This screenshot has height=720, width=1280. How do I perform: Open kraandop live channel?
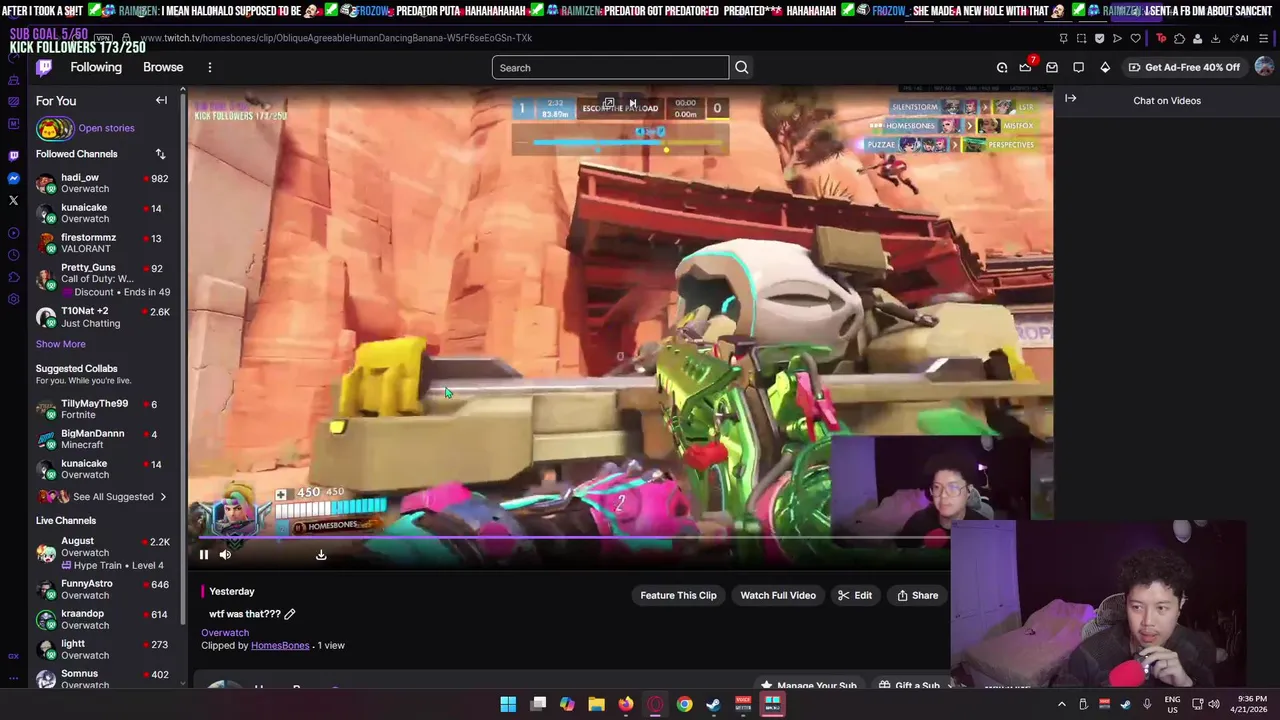[103, 619]
